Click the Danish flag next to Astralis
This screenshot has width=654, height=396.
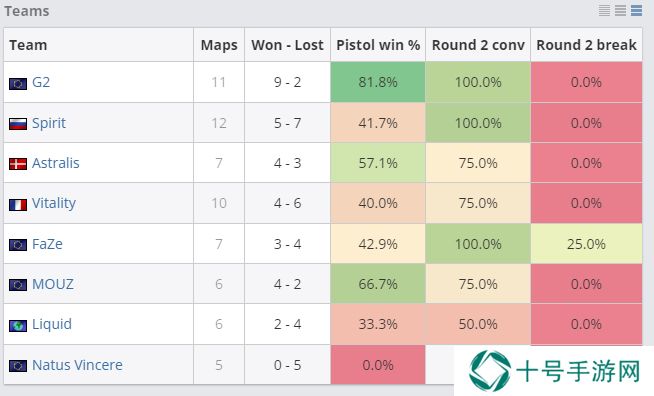pos(18,164)
